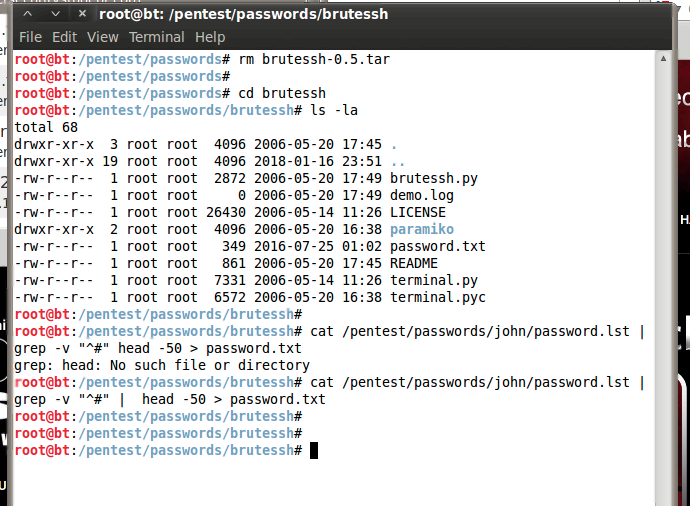Click password.txt in the ls output
Viewport: 690px width, 506px height.
pos(438,246)
